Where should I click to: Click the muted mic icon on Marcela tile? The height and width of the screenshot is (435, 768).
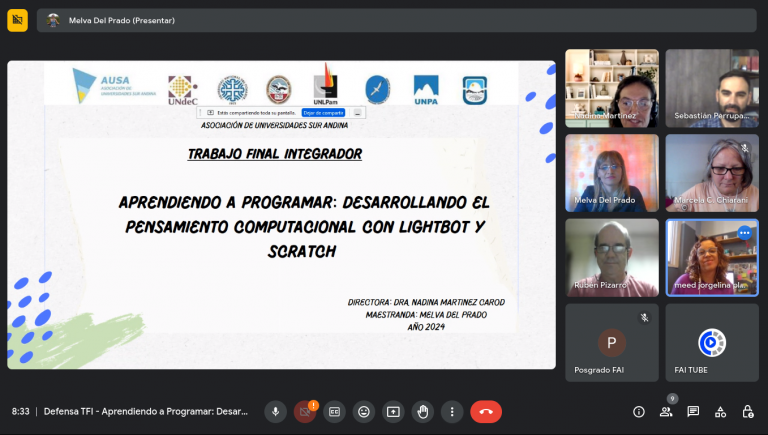745,148
